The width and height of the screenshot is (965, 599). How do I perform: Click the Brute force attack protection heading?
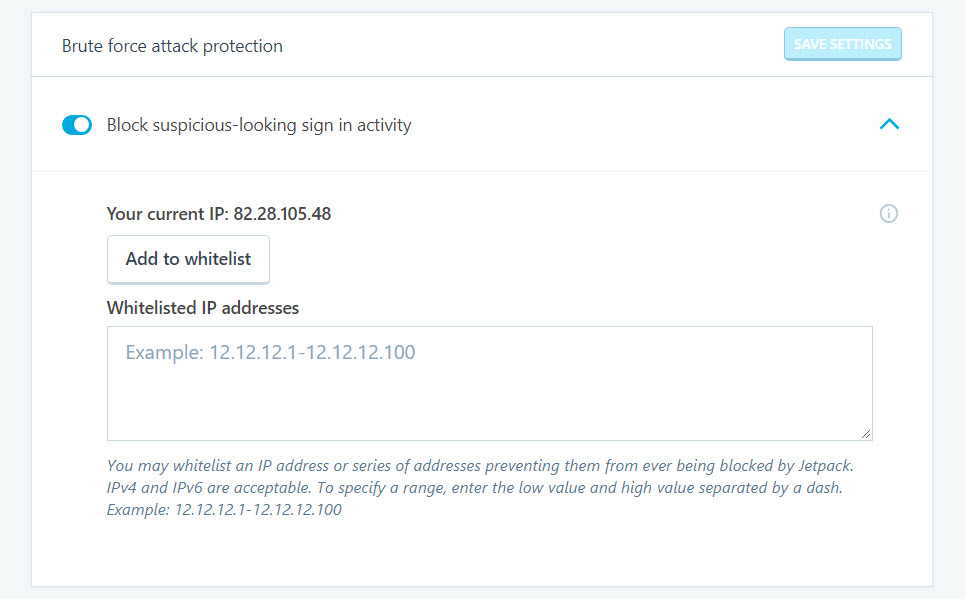click(x=172, y=46)
